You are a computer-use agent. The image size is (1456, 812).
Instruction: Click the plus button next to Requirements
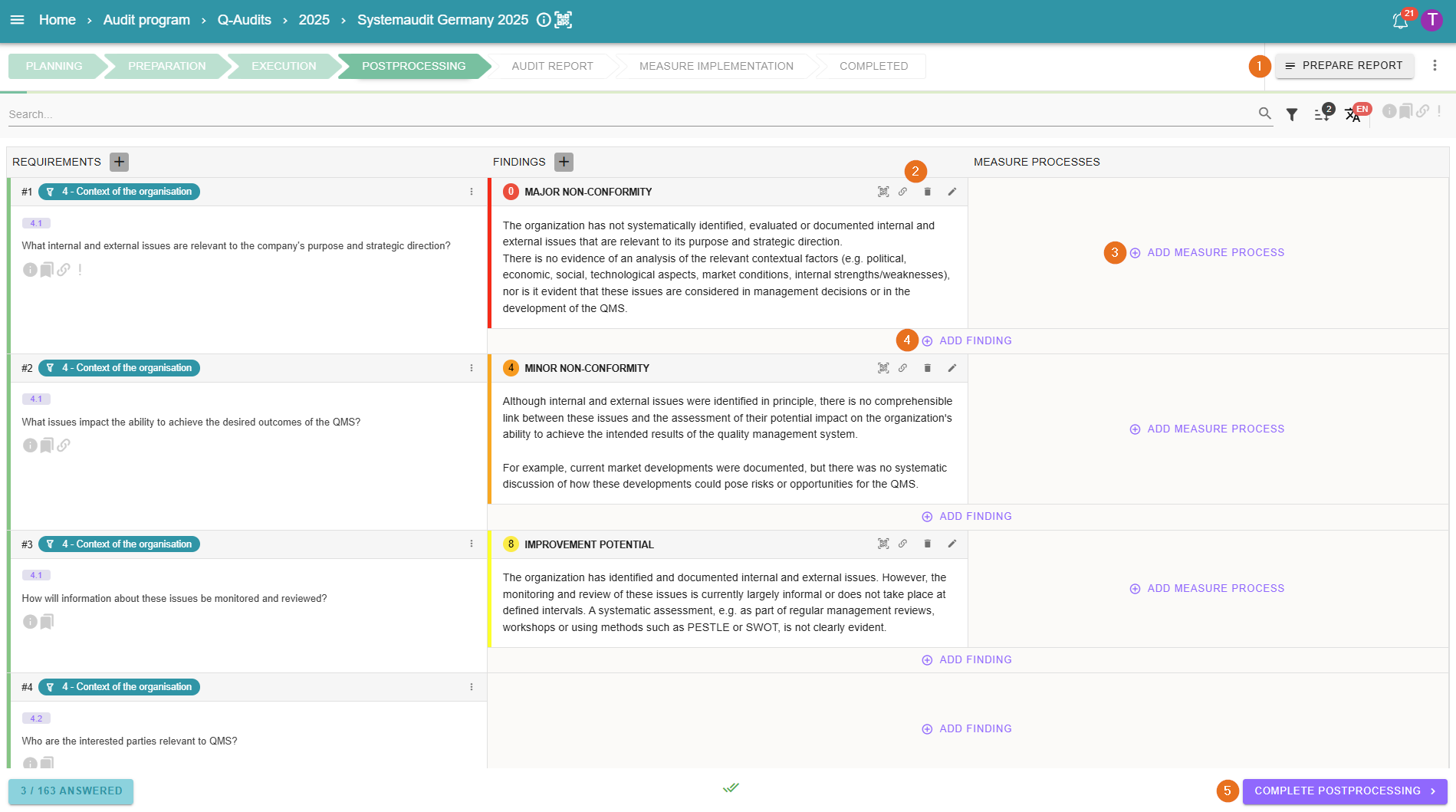point(119,162)
